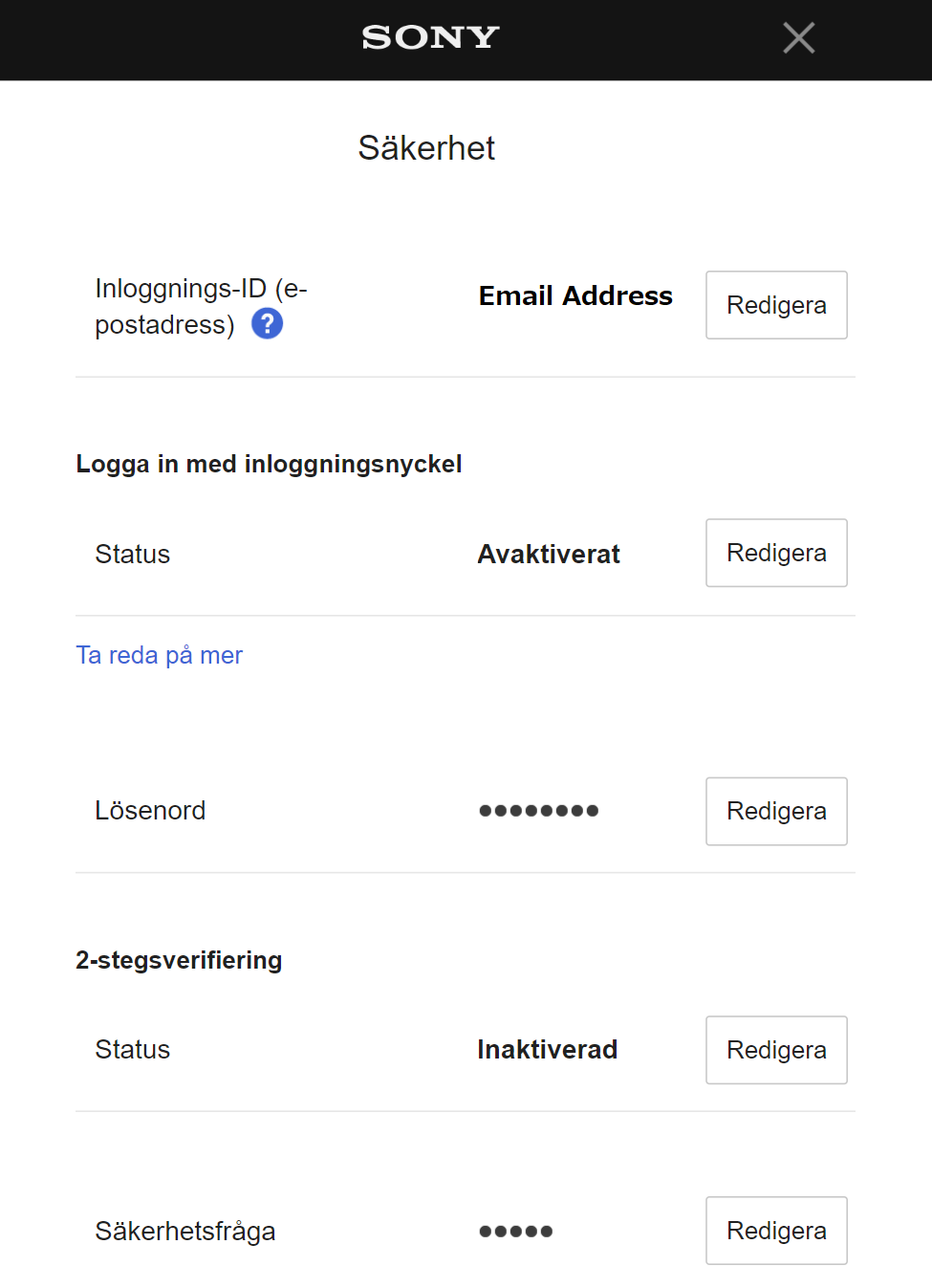Click the 'Lösenord' label
The width and height of the screenshot is (932, 1288).
tap(150, 811)
